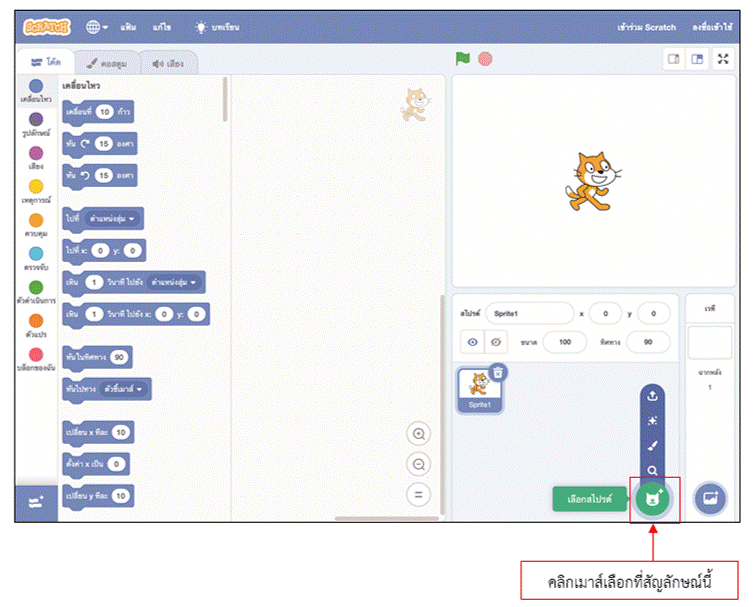Screen dimensions: 755x607
Task: Click the green choose sprite cat button
Action: [652, 497]
